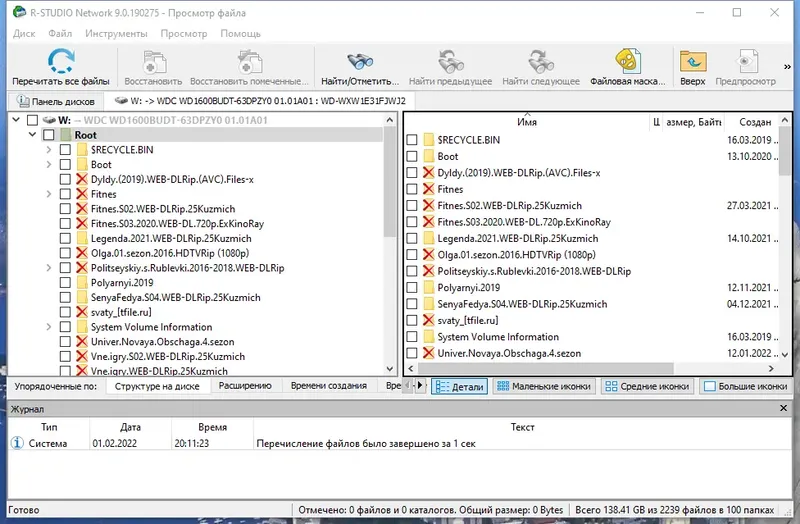This screenshot has height=524, width=800.
Task: Close the Журнал log panel
Action: click(x=784, y=408)
